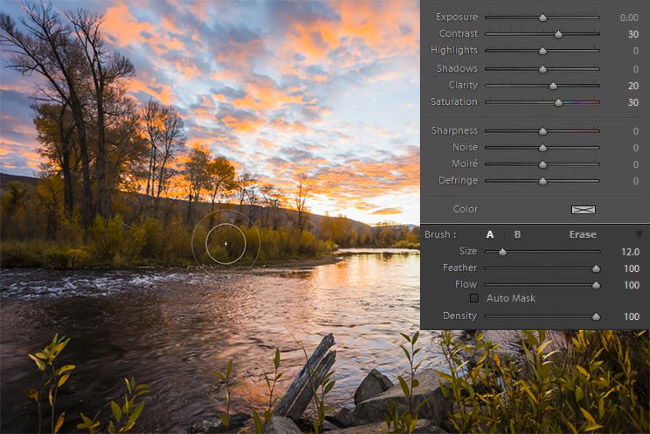This screenshot has width=650, height=434.
Task: Click the Exposure label
Action: (x=456, y=17)
